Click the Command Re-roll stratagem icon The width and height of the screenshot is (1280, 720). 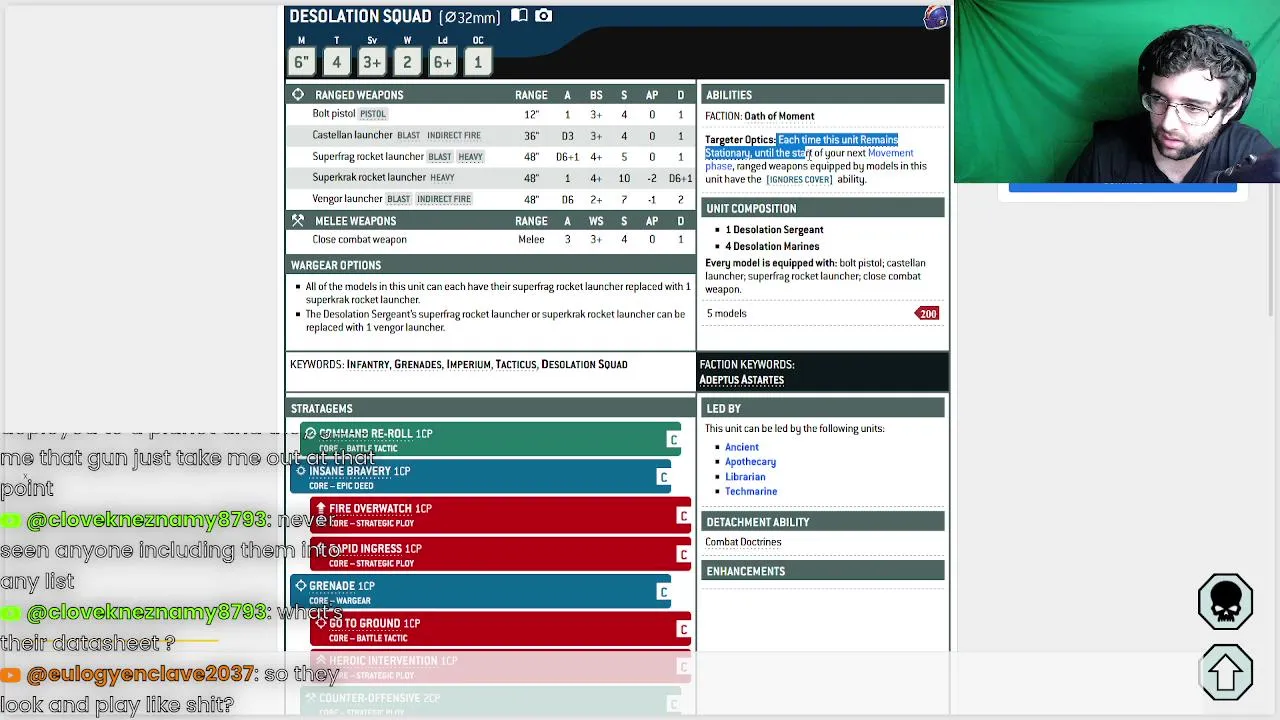310,434
